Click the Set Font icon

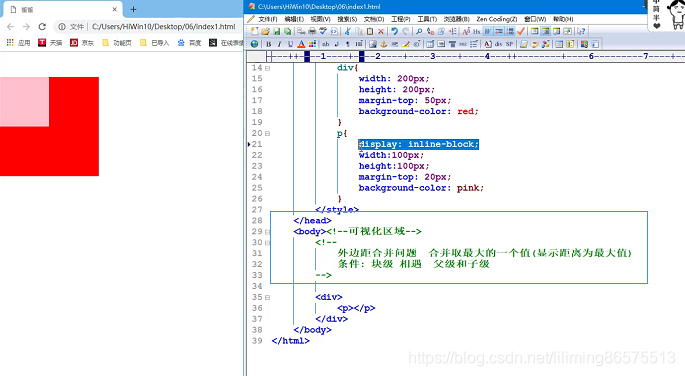(x=466, y=31)
